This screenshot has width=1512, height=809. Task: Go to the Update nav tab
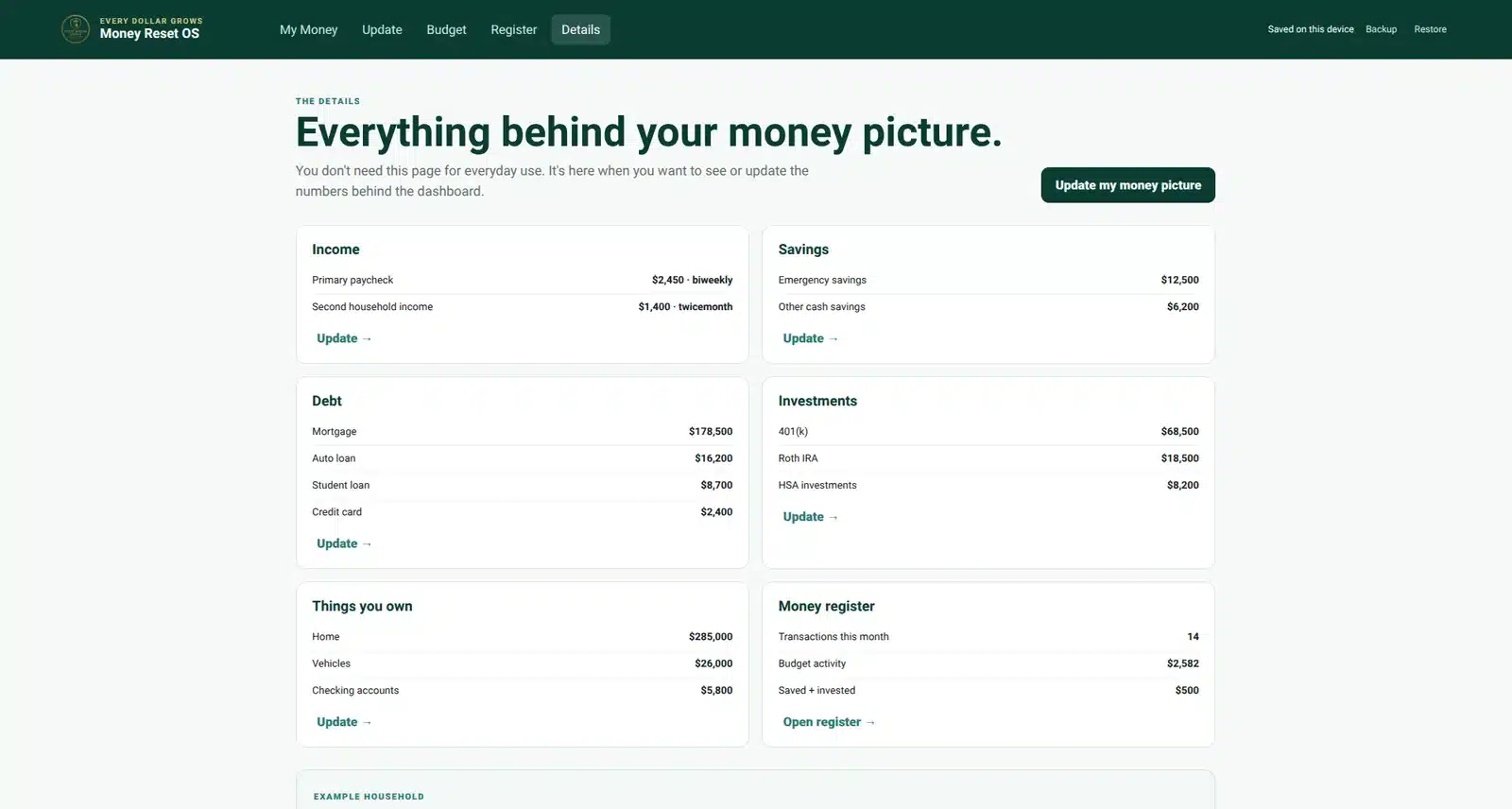[382, 29]
